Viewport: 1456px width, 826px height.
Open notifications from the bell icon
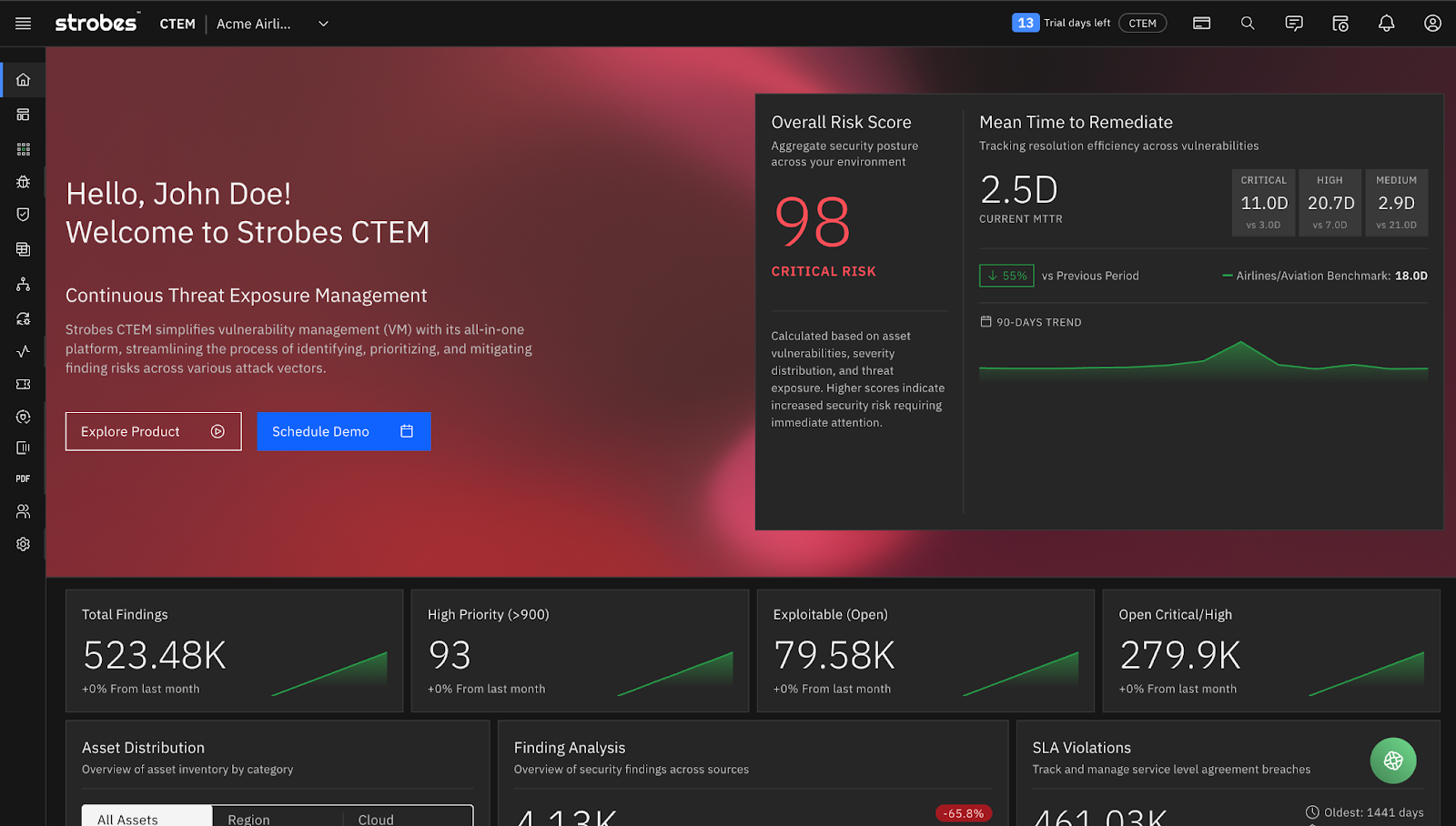coord(1386,23)
